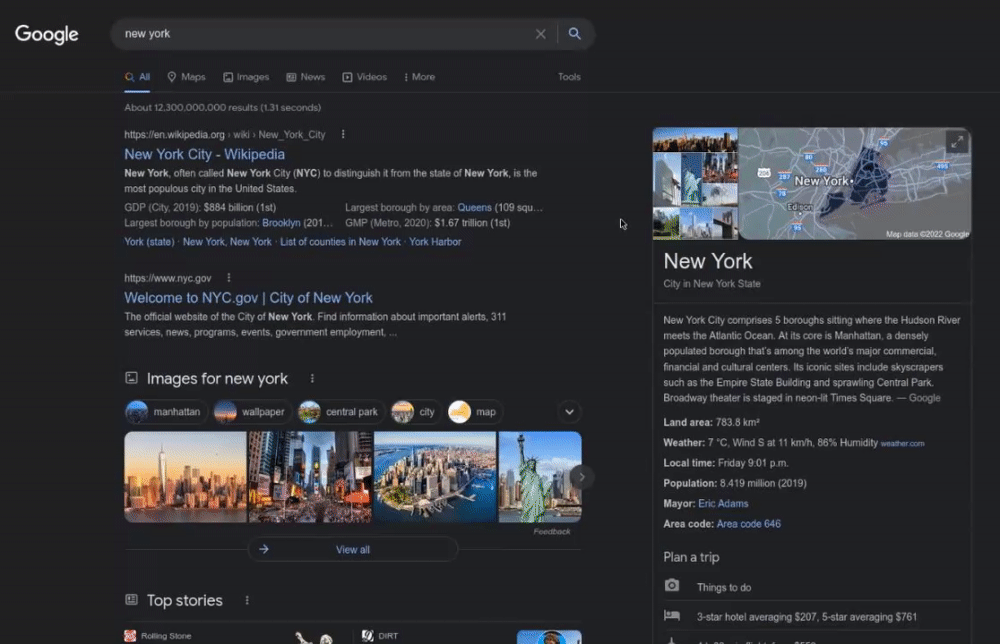Switch to the Maps tab
Image resolution: width=1000 pixels, height=644 pixels.
pyautogui.click(x=186, y=77)
